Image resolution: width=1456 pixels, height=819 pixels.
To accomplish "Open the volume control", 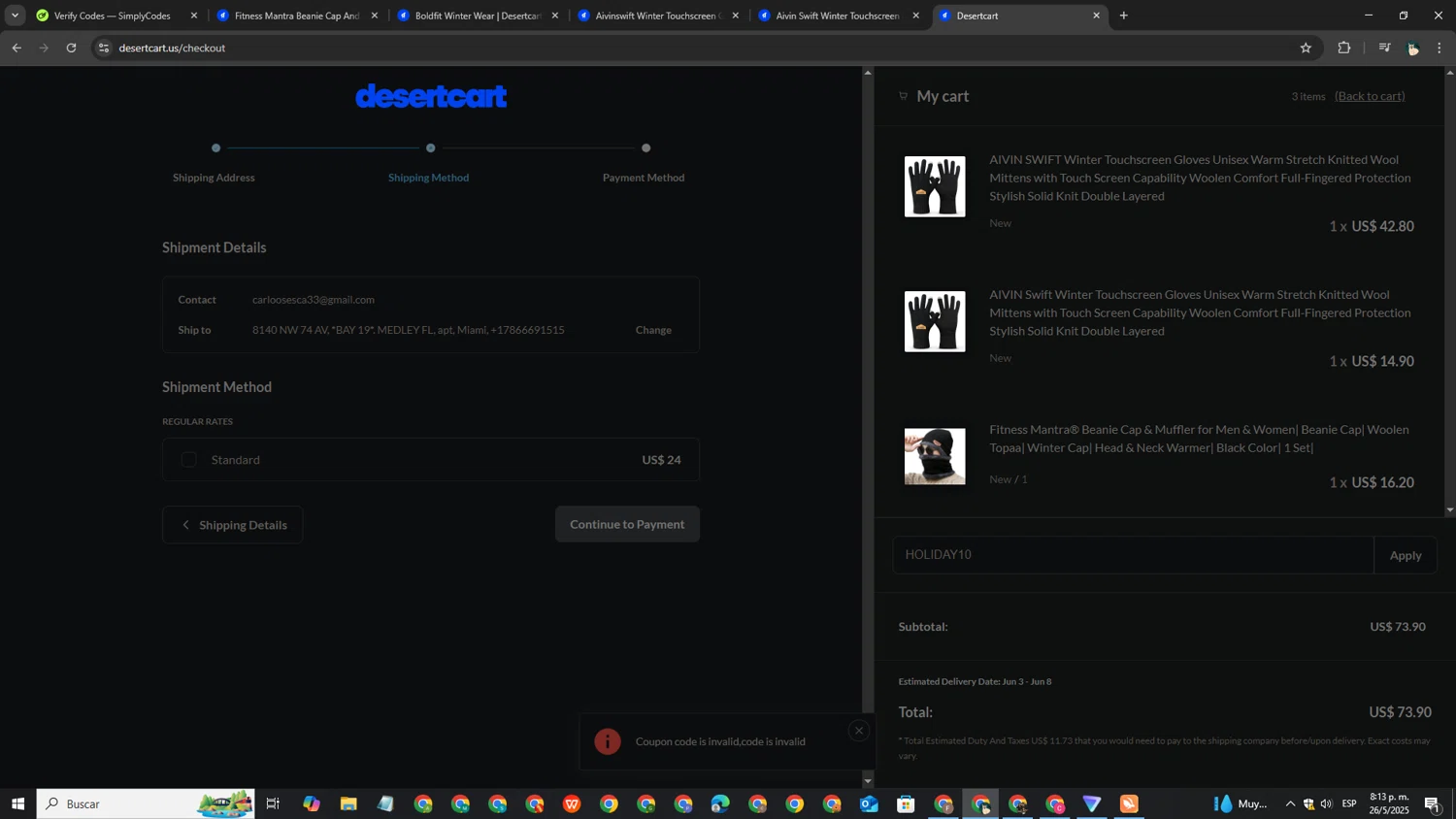I will [1327, 803].
